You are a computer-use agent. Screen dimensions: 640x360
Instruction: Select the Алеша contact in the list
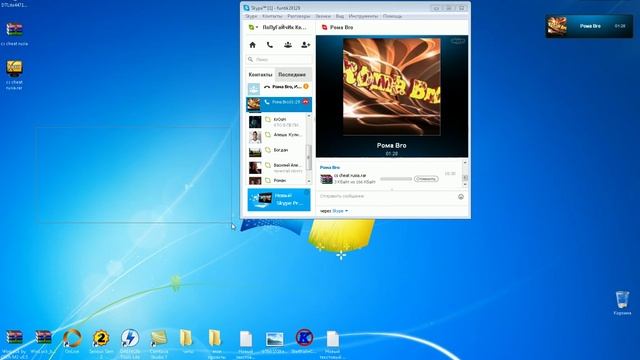coord(276,136)
